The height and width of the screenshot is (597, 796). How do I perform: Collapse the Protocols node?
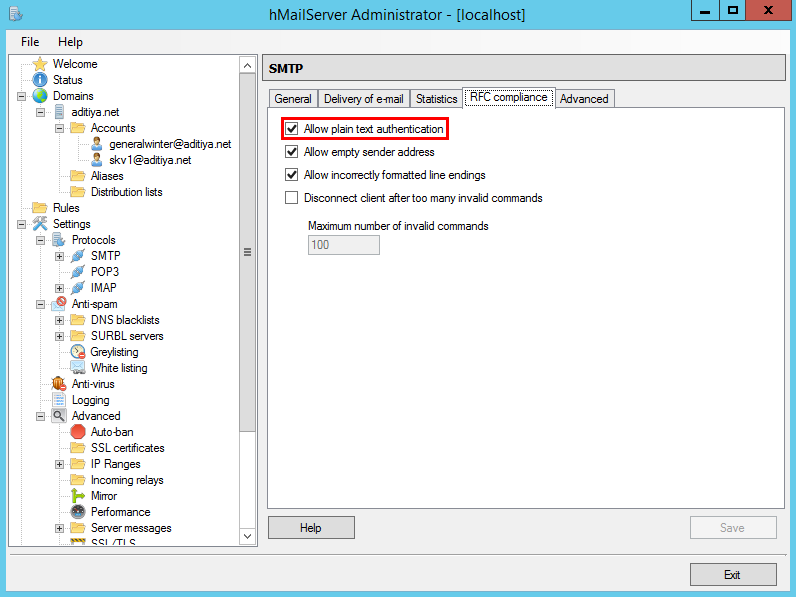pos(41,240)
